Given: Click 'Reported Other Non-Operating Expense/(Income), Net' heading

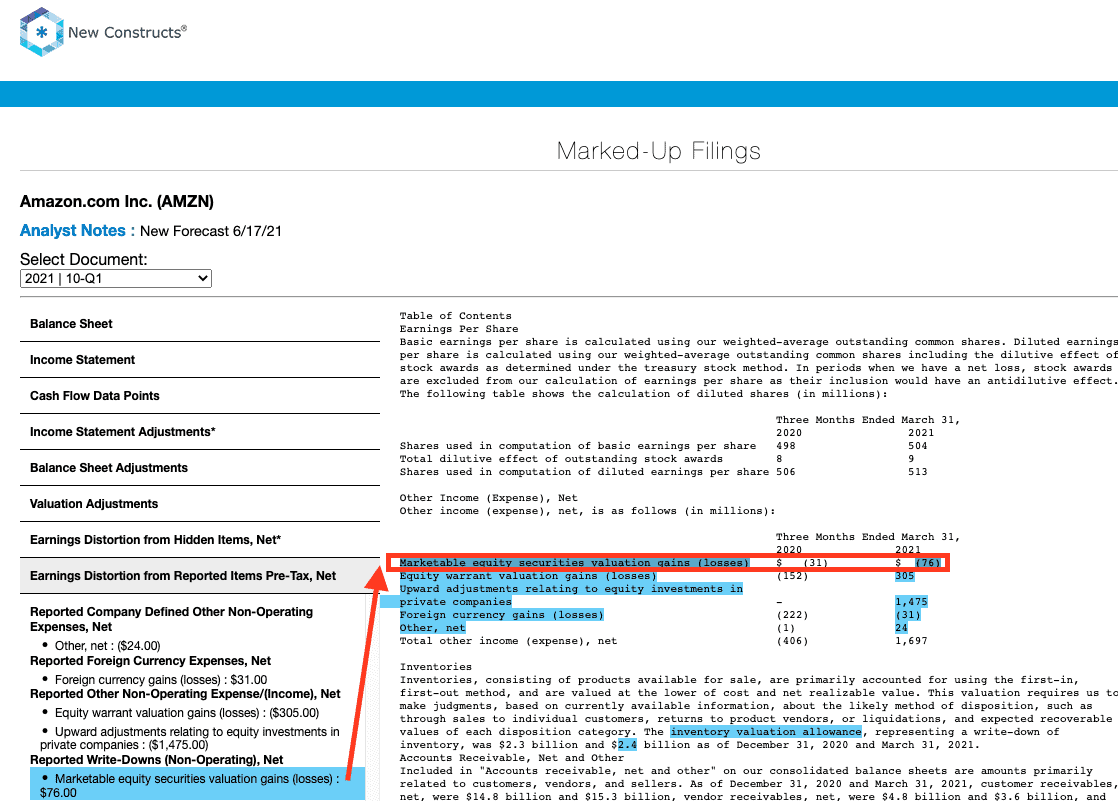Looking at the screenshot, I should coord(185,694).
